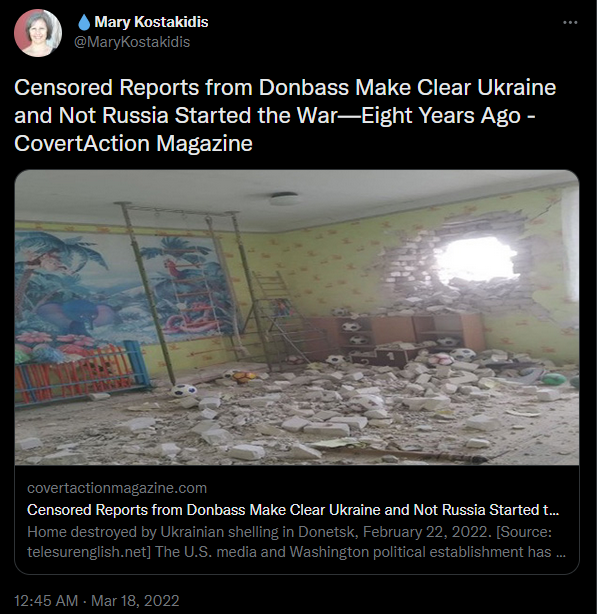Visit the @MaryKostakidis handle link
The image size is (597, 614).
coord(132,42)
